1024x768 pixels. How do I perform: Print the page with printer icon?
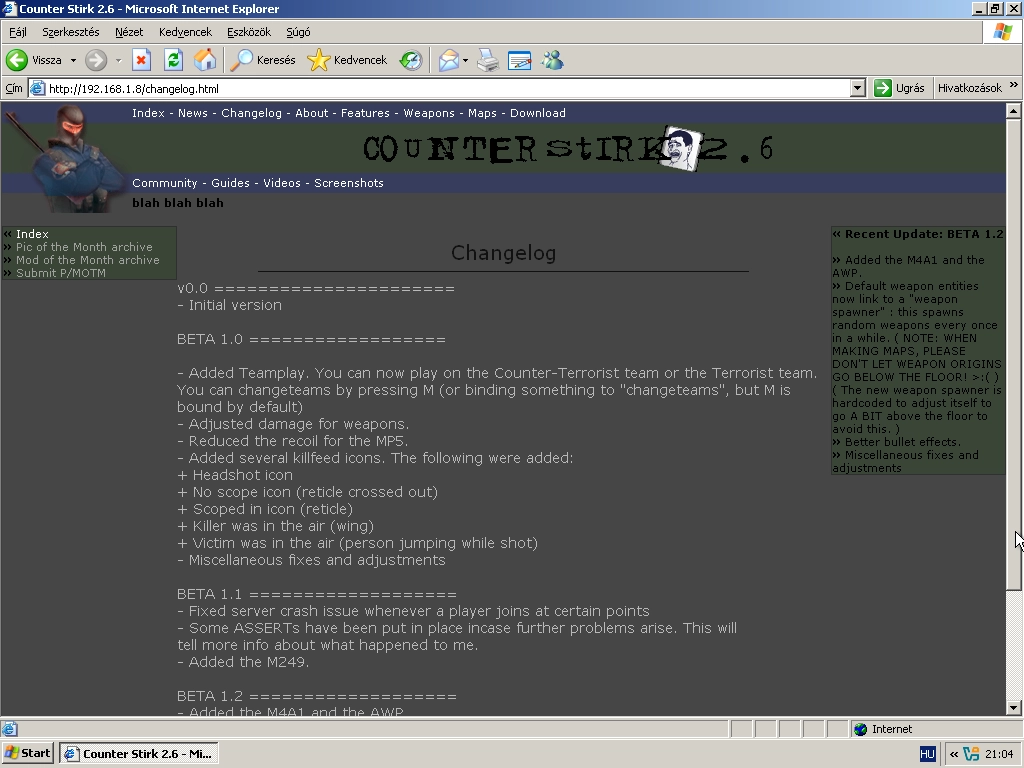(x=488, y=60)
